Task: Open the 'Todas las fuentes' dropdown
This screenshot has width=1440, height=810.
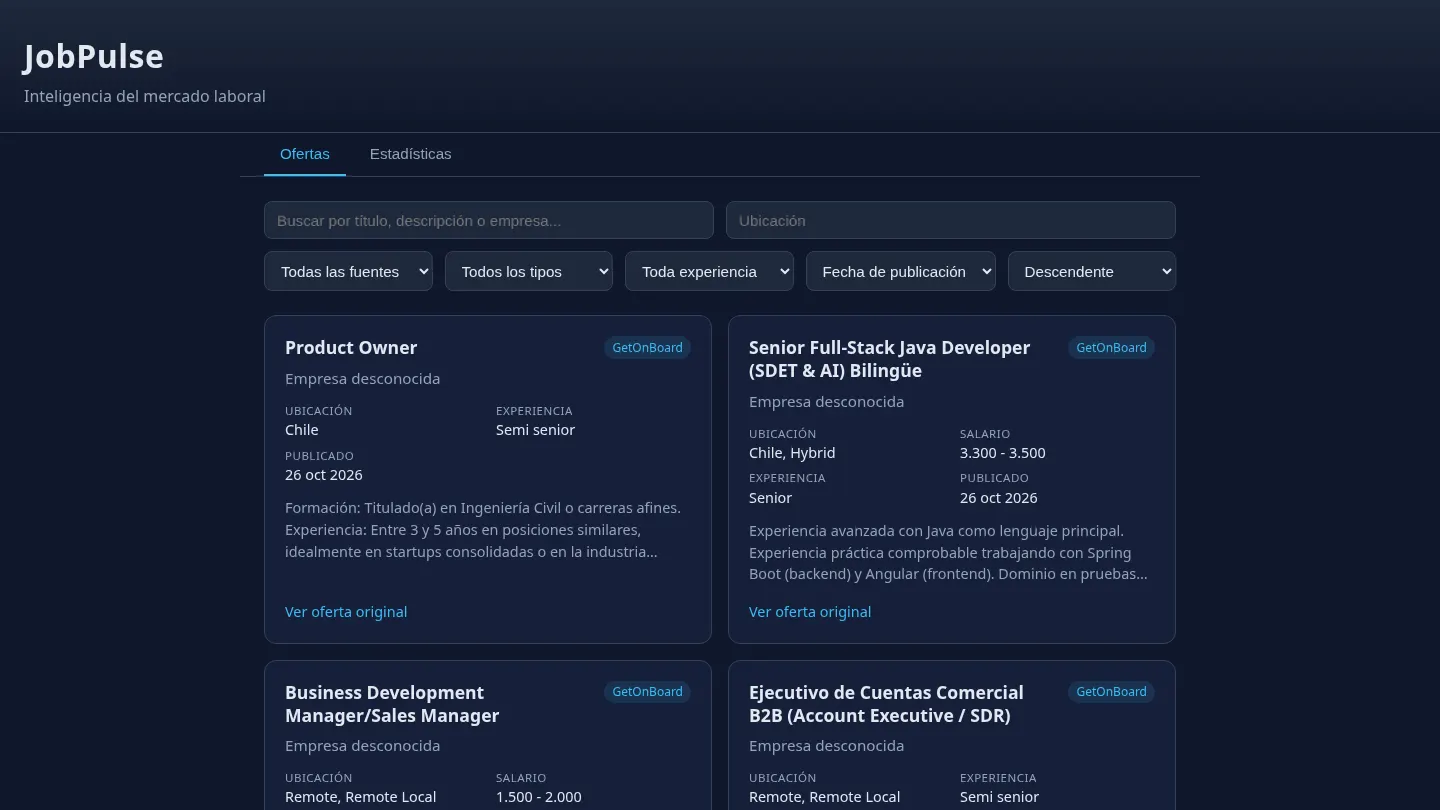Action: (348, 271)
